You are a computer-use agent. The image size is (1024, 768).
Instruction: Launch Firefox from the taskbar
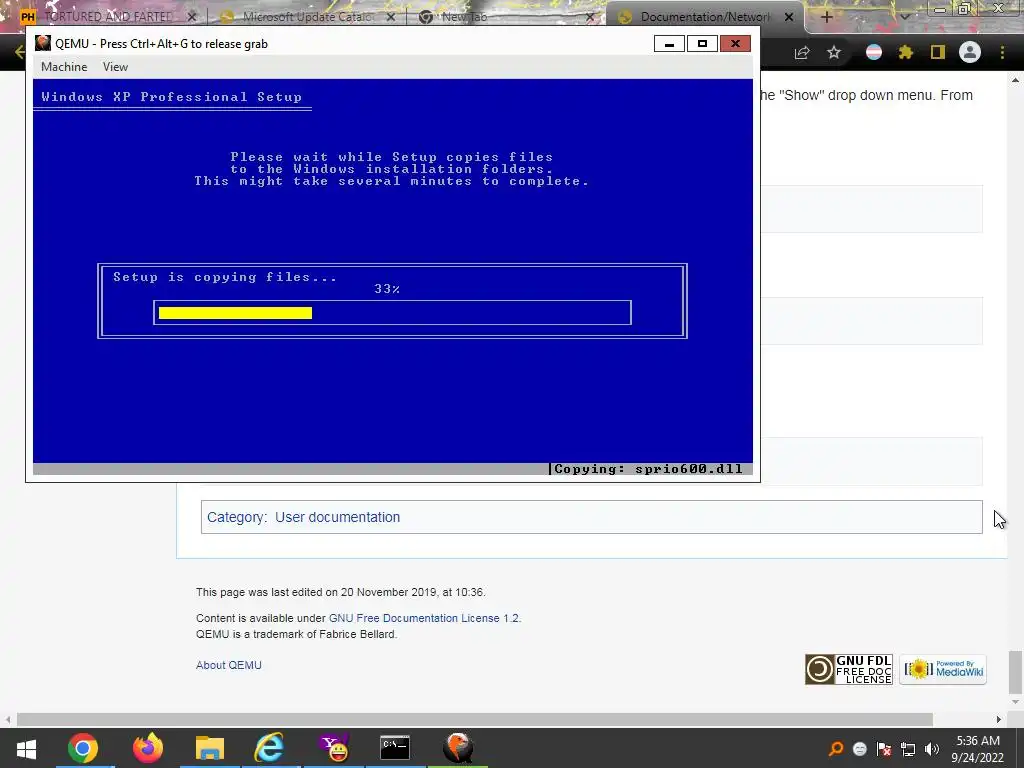148,748
